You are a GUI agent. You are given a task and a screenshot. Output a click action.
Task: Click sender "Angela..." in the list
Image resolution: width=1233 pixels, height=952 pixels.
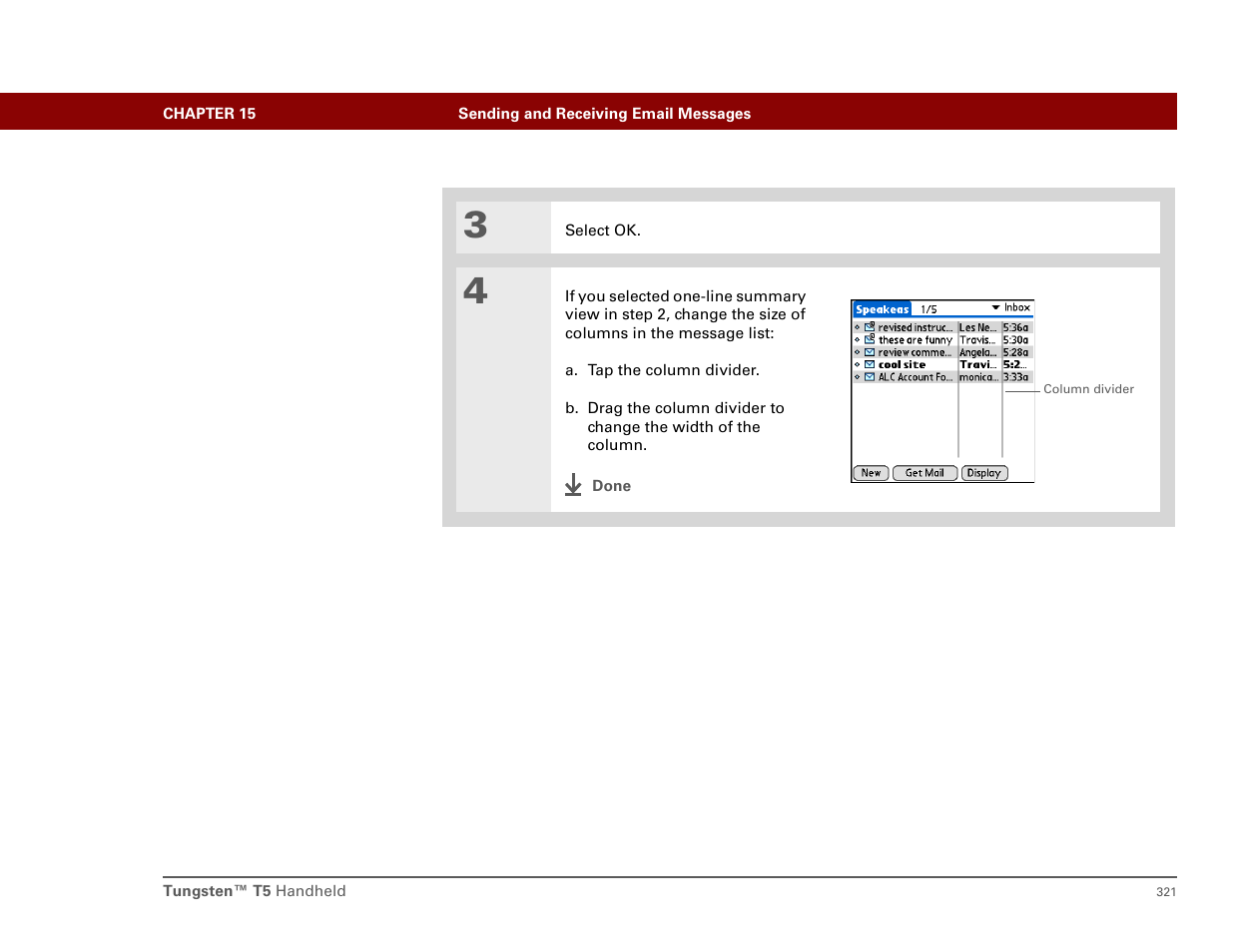[978, 352]
